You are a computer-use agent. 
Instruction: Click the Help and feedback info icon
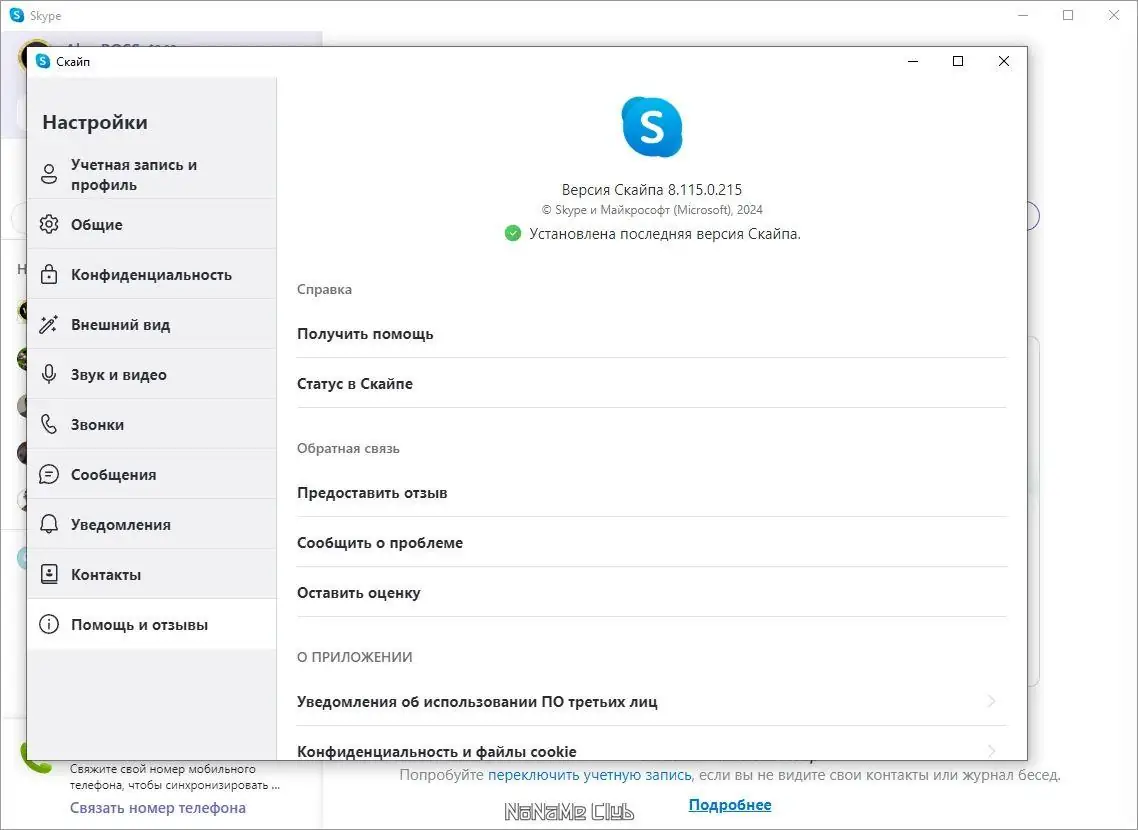pyautogui.click(x=49, y=624)
